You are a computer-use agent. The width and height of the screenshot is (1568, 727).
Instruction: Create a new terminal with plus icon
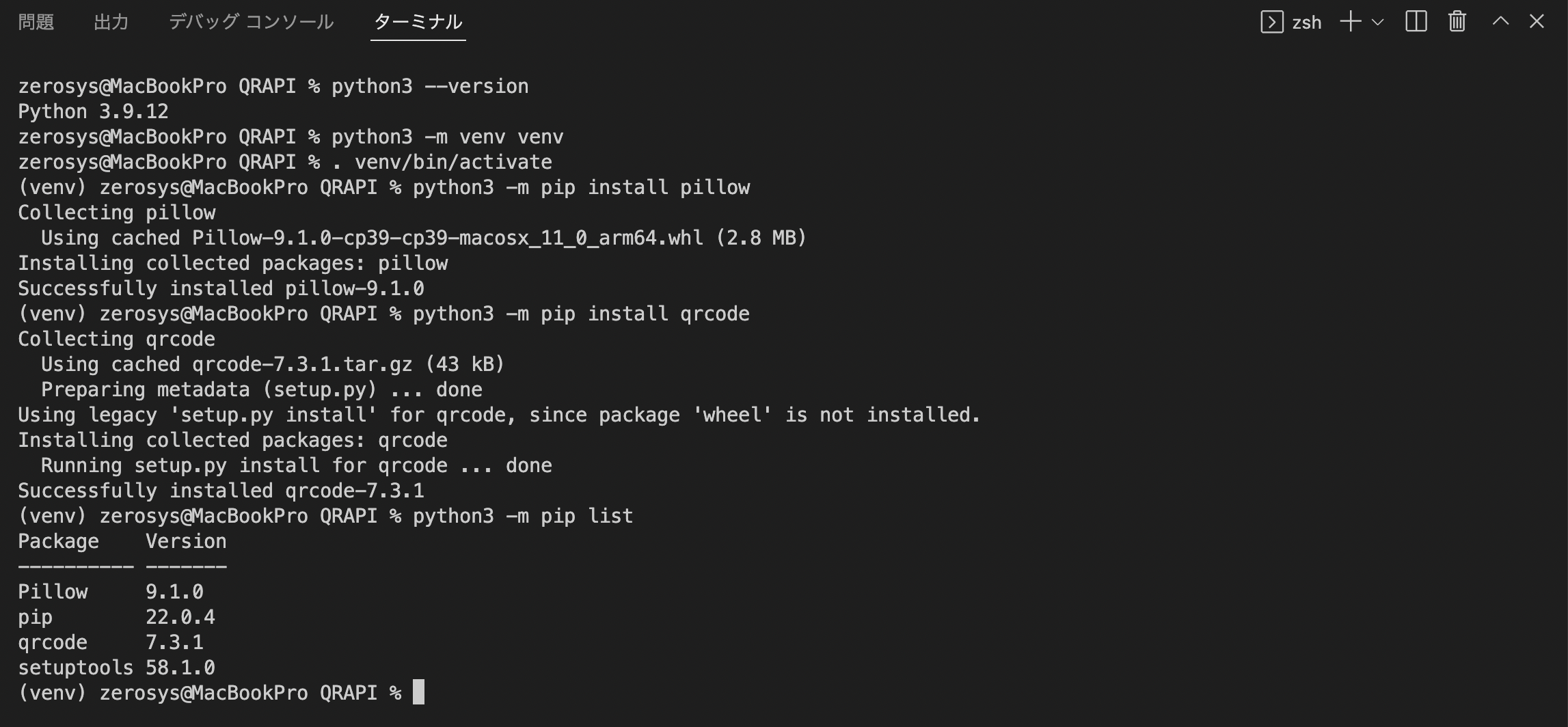click(1350, 22)
